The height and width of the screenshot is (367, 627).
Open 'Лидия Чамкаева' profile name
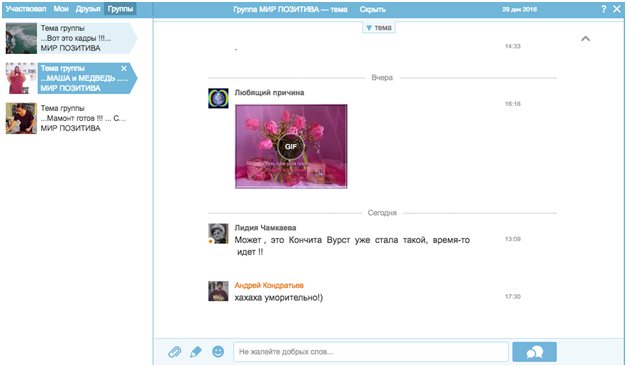(x=265, y=228)
